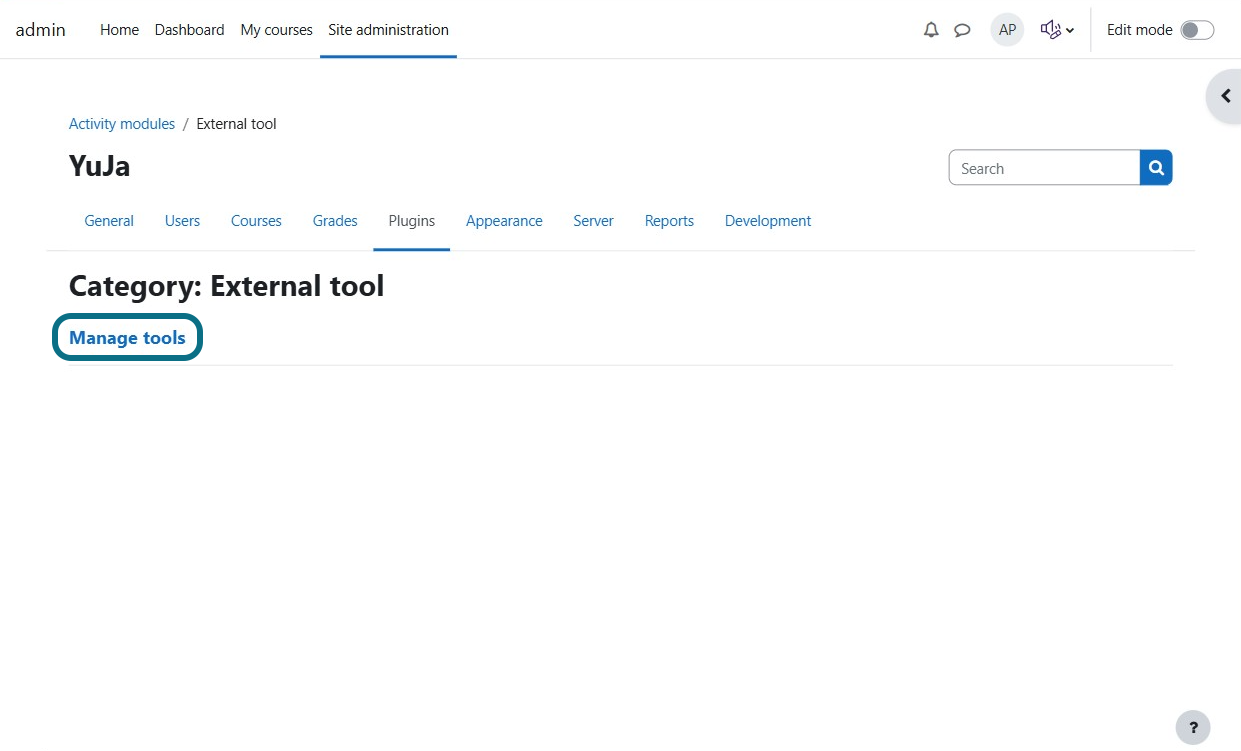Open the language selector icon menu

[1057, 30]
